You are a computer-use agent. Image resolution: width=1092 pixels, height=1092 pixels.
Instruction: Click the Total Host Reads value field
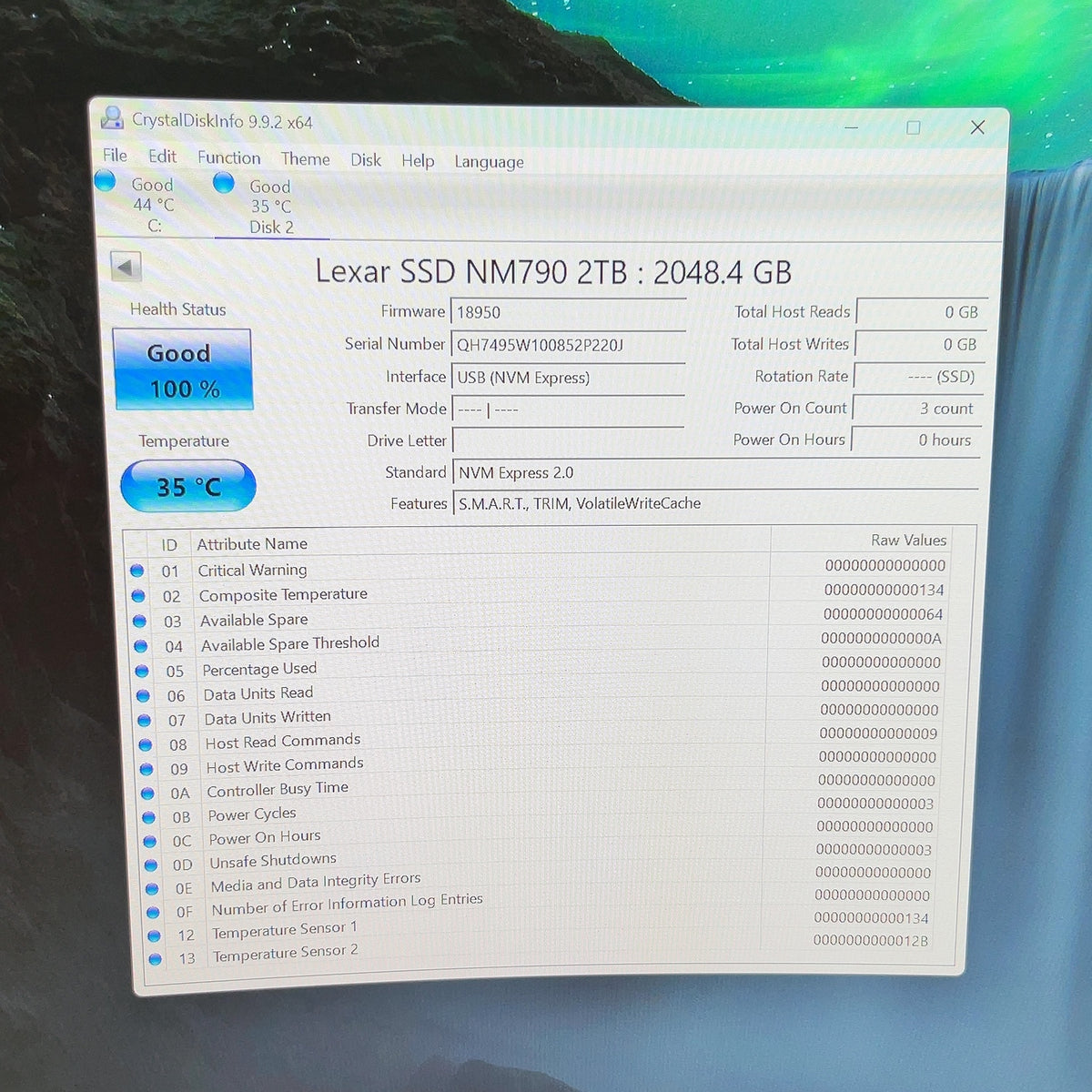pos(921,312)
